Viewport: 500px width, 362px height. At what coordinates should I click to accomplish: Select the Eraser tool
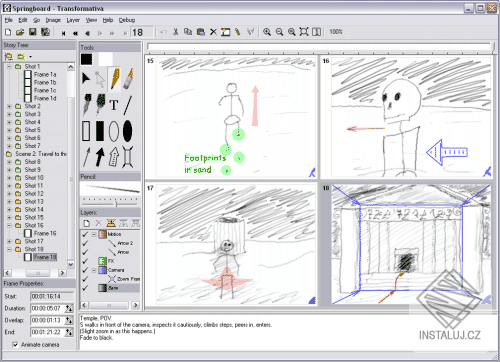click(x=128, y=79)
